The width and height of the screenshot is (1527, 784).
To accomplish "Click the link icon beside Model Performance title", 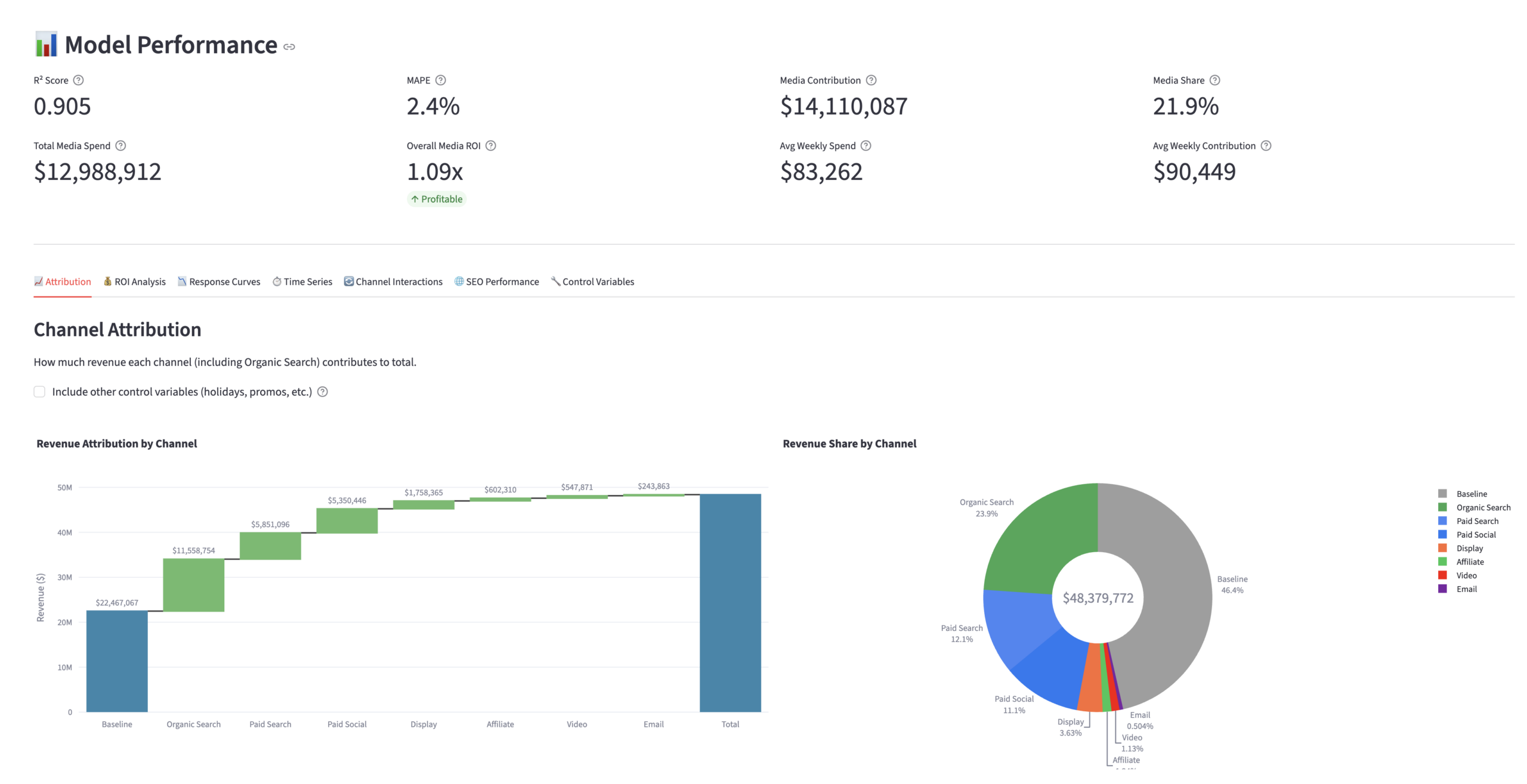I will coord(290,46).
